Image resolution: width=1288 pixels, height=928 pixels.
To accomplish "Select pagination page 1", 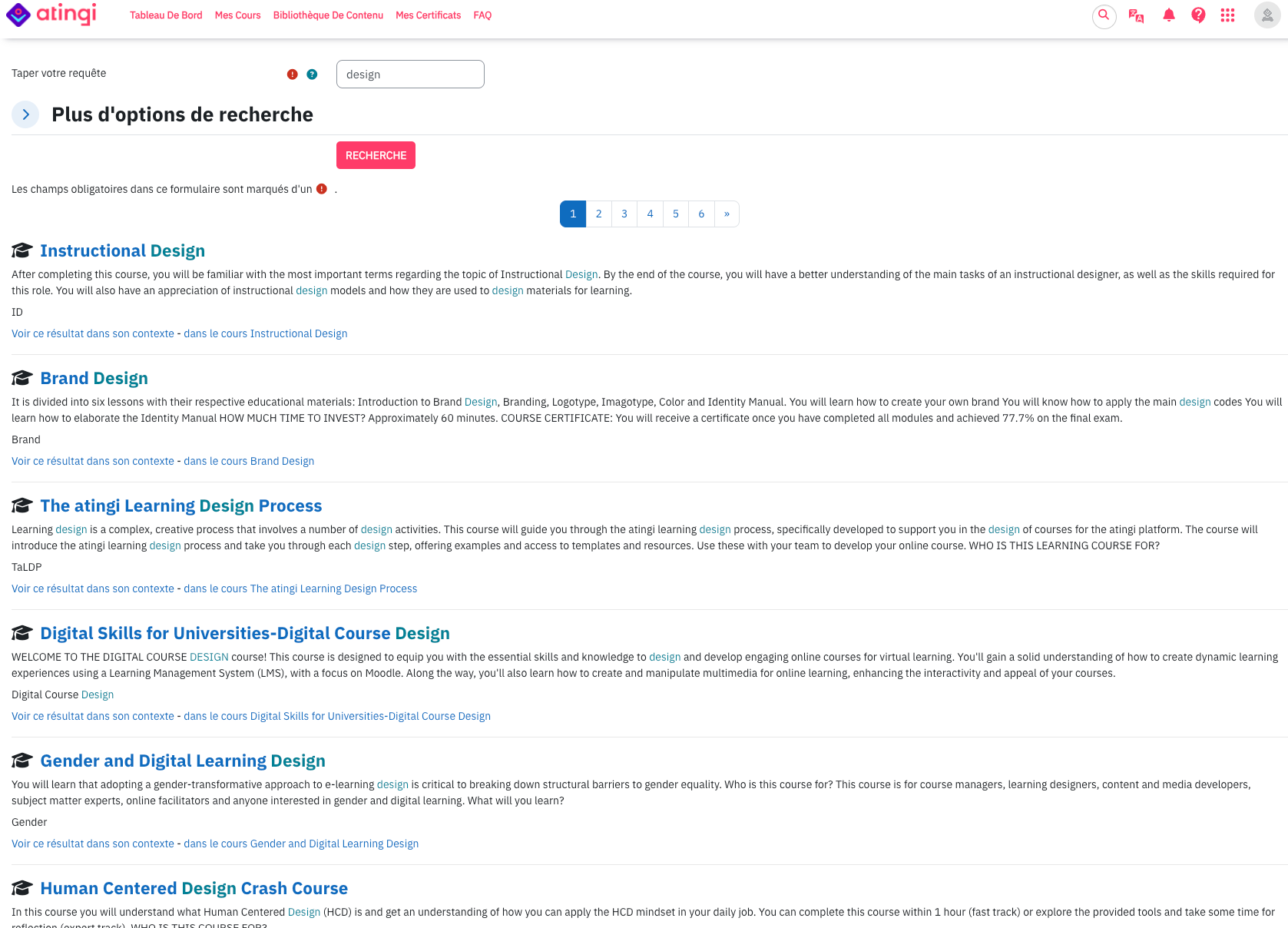I will tap(573, 214).
